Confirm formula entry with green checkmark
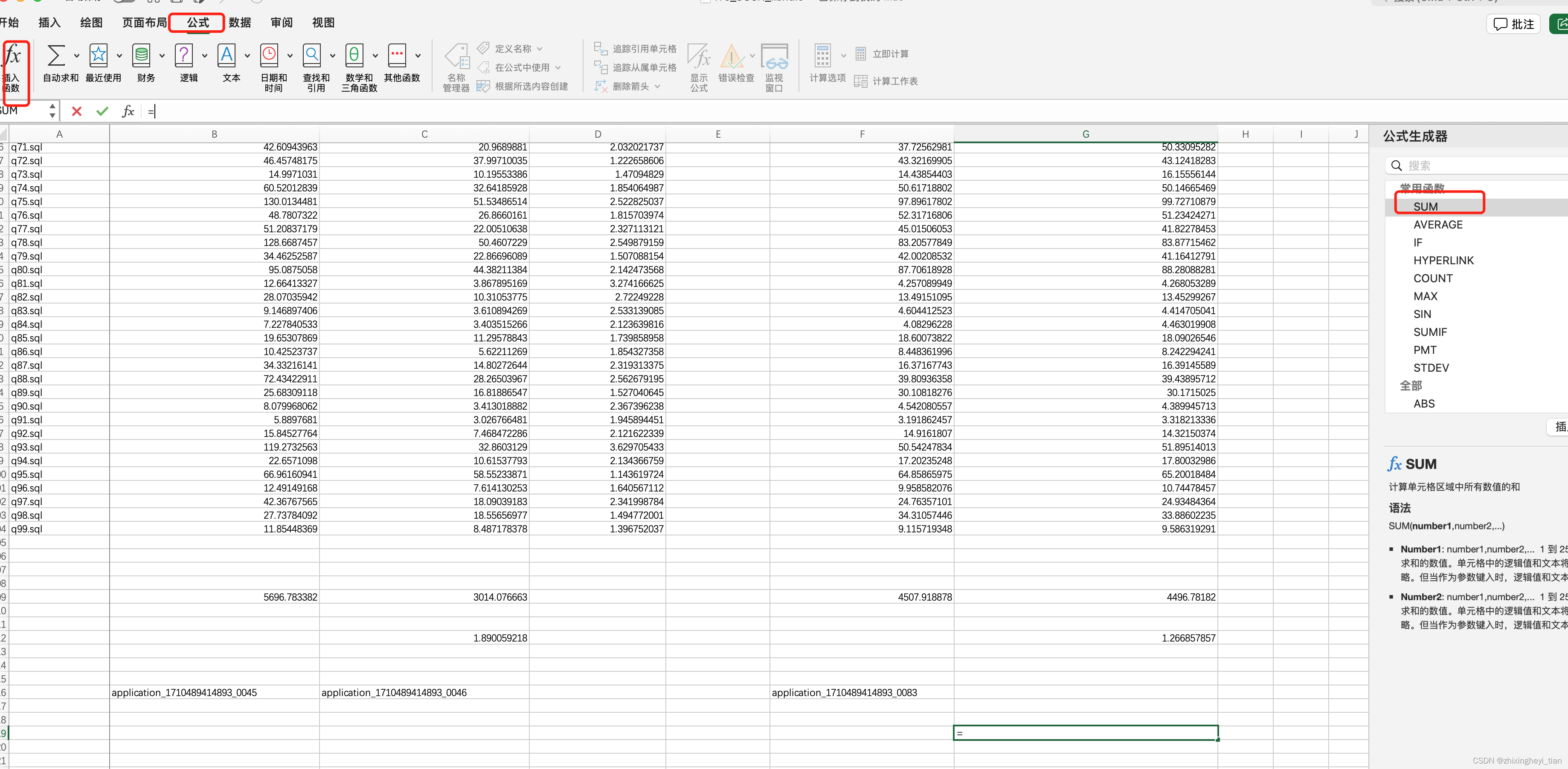Viewport: 1568px width, 769px height. click(x=102, y=111)
